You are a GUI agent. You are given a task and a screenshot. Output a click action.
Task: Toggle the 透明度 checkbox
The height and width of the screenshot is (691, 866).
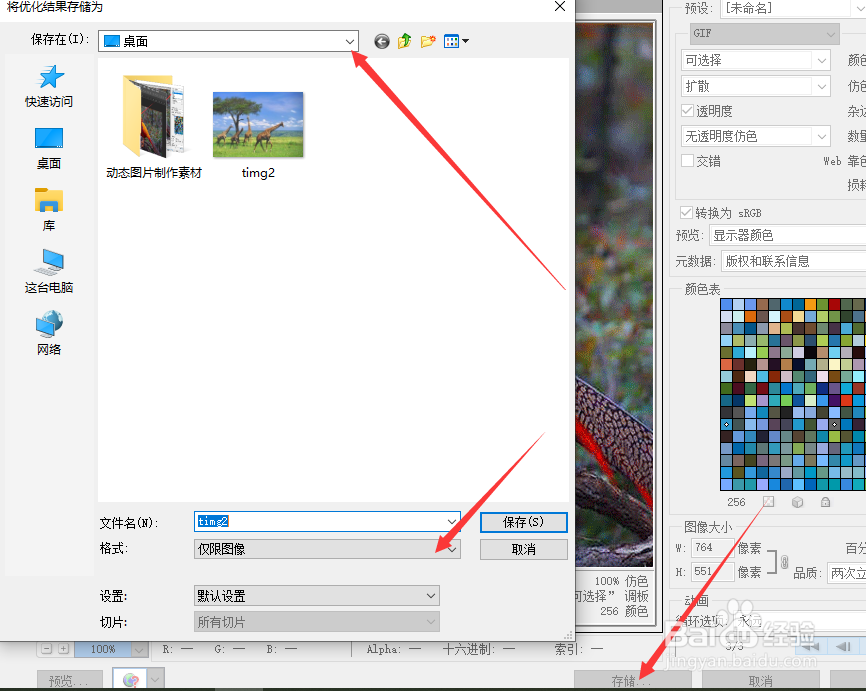pos(688,110)
